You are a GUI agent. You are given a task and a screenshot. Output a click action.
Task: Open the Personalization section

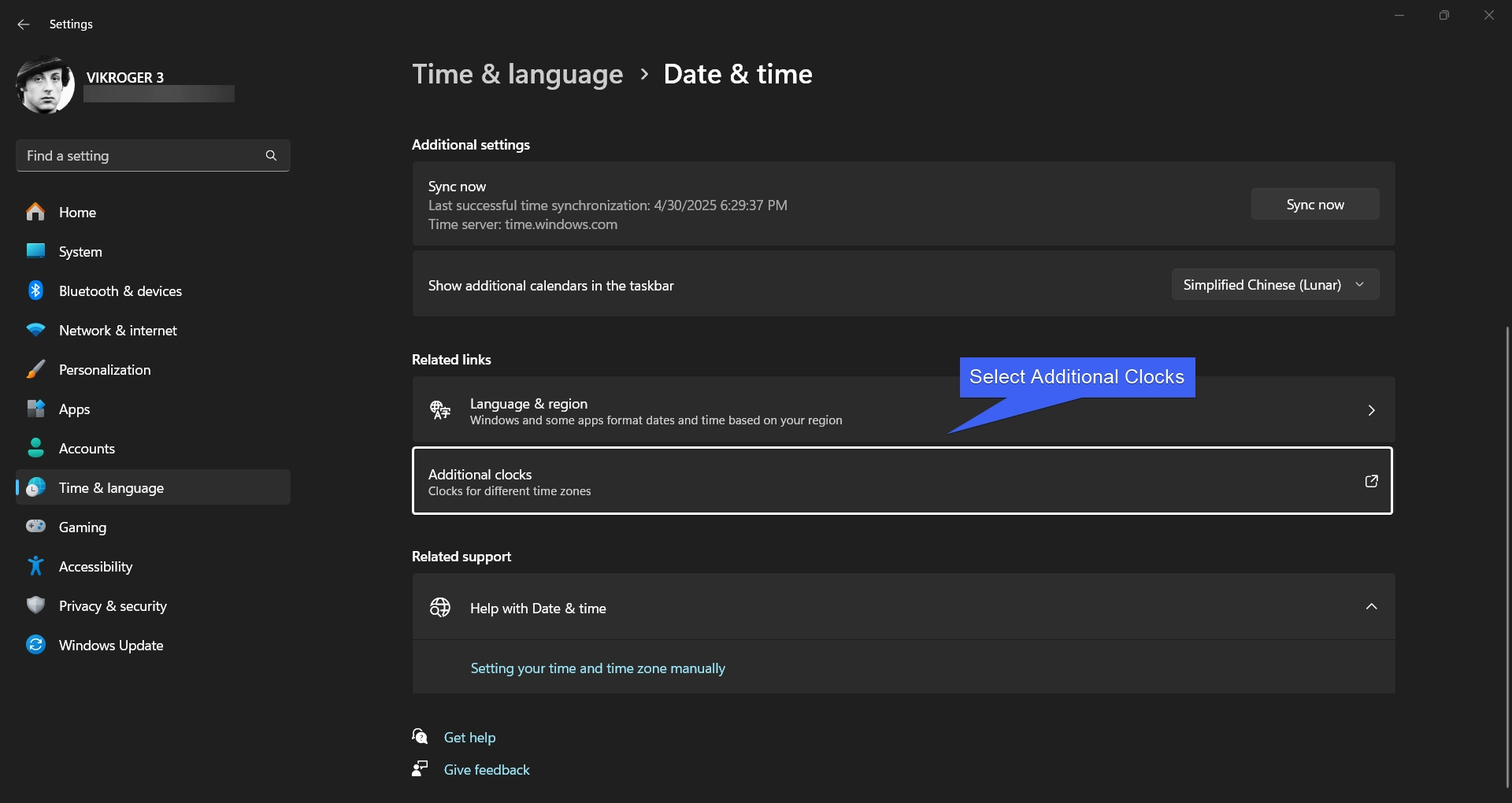point(104,370)
